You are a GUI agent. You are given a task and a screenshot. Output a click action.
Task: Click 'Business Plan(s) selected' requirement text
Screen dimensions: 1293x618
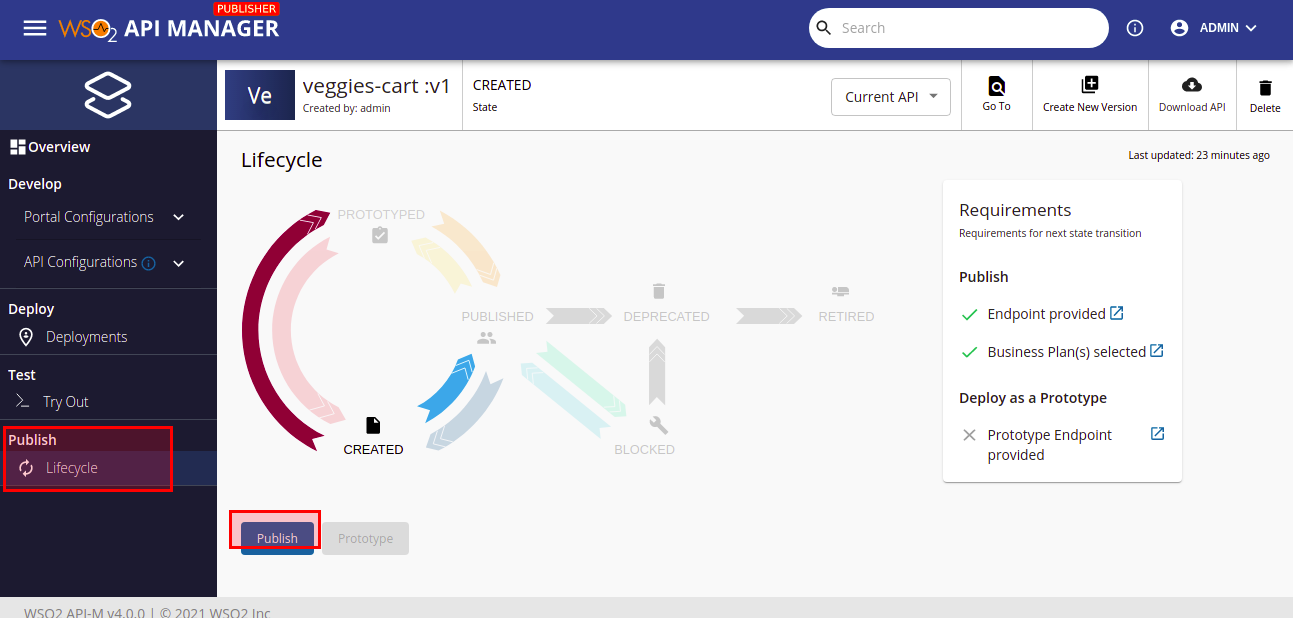point(1066,352)
